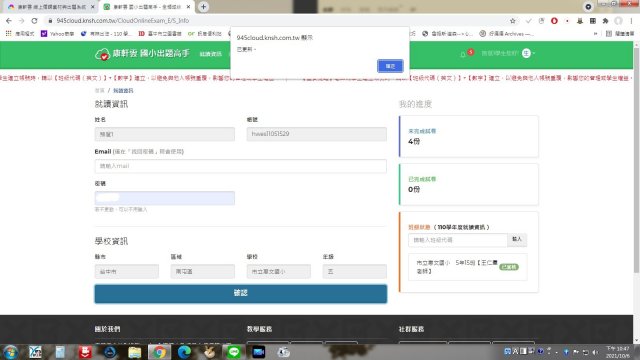Click the 姓名 name field

[164, 134]
